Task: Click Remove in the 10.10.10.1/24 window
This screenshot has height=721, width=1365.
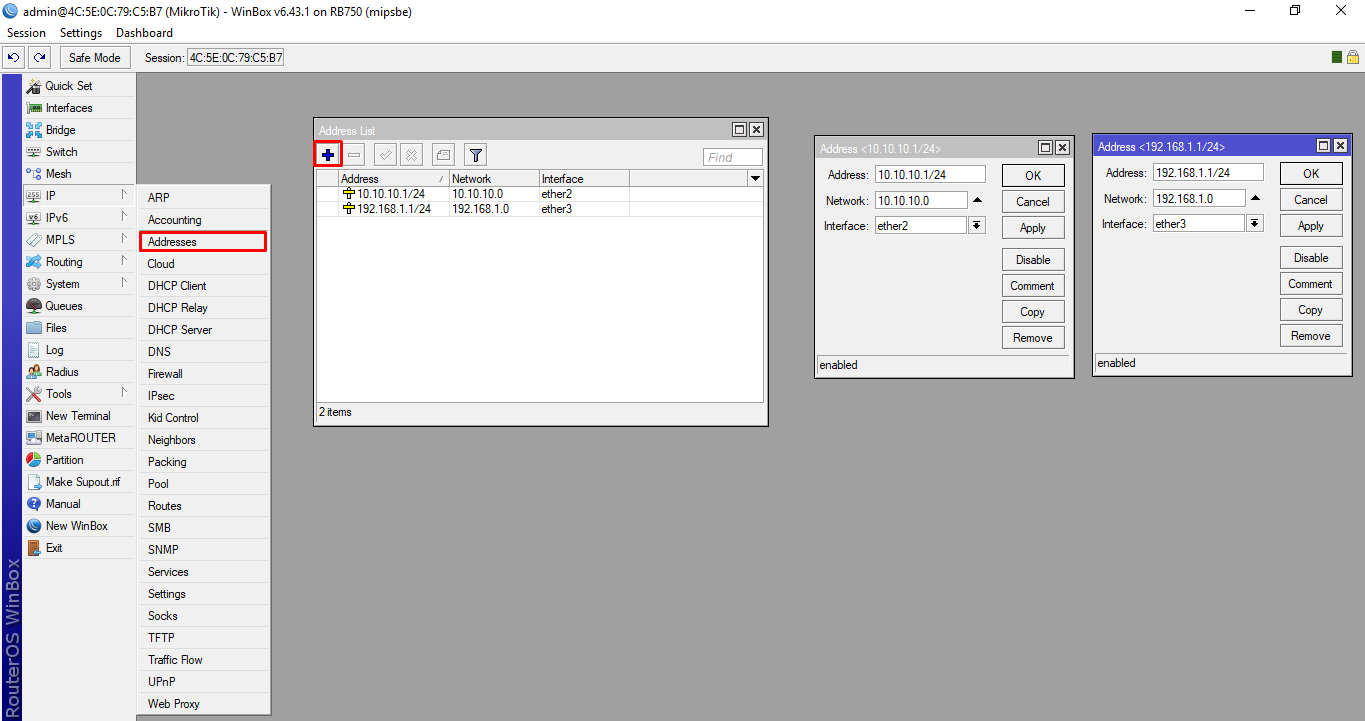Action: click(x=1033, y=338)
